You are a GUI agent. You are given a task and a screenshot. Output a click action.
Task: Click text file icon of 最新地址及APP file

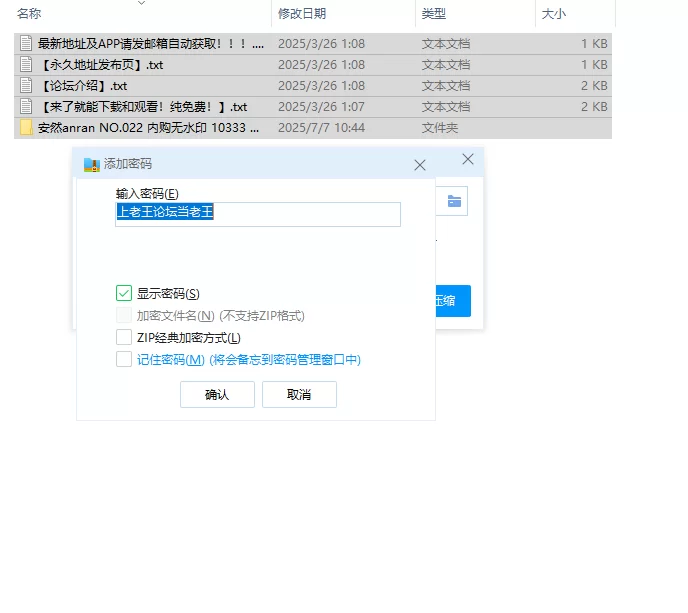[x=26, y=43]
